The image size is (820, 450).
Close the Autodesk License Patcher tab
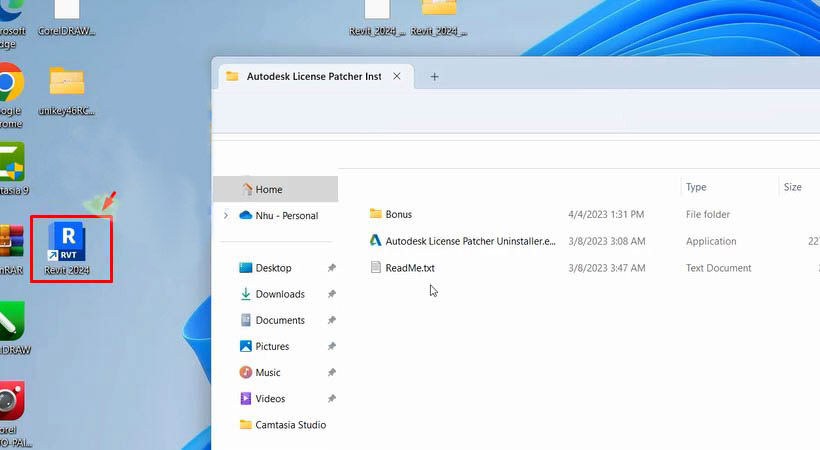click(x=397, y=76)
